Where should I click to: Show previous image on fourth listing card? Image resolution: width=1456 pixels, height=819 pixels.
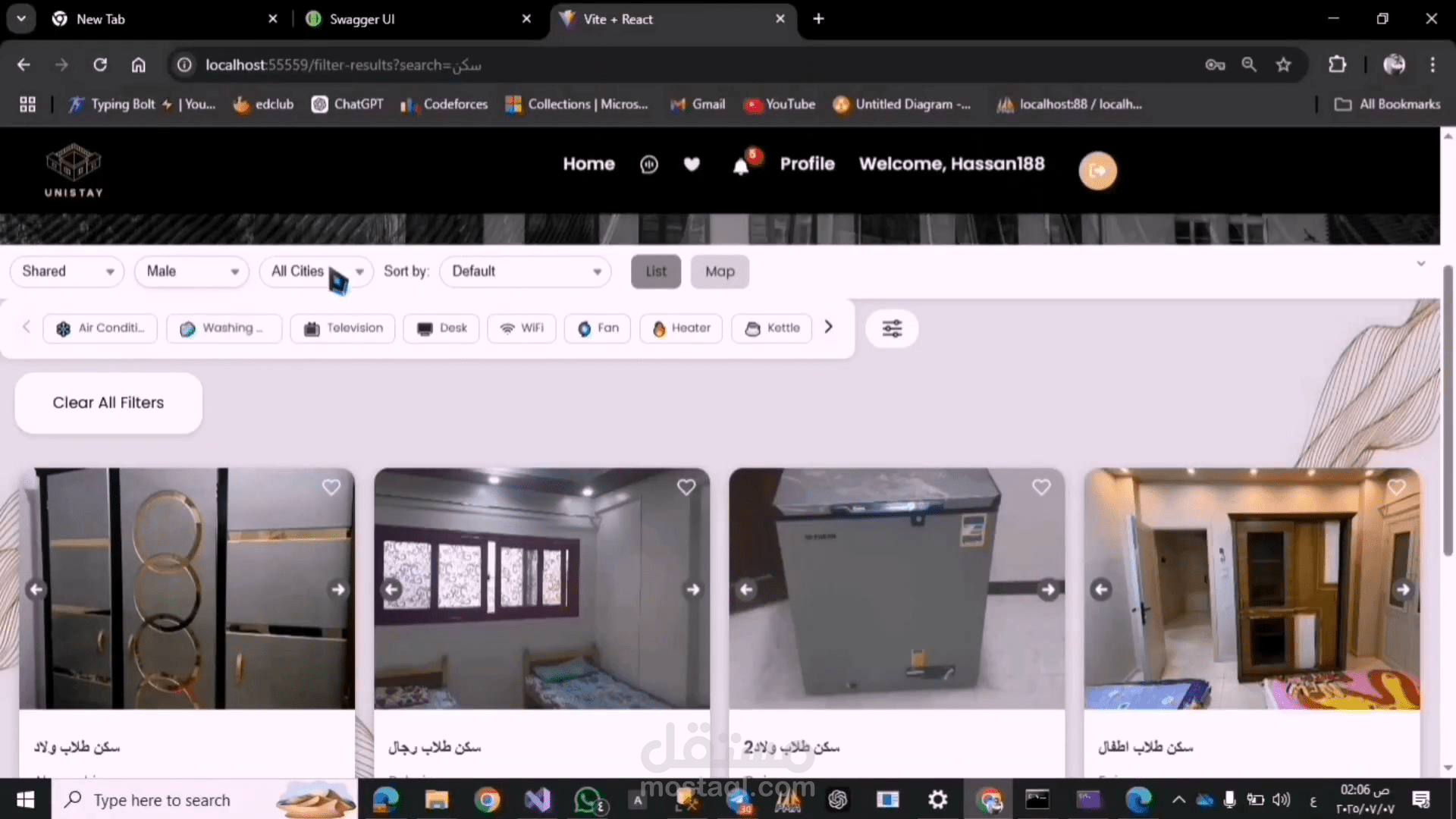pyautogui.click(x=1101, y=589)
